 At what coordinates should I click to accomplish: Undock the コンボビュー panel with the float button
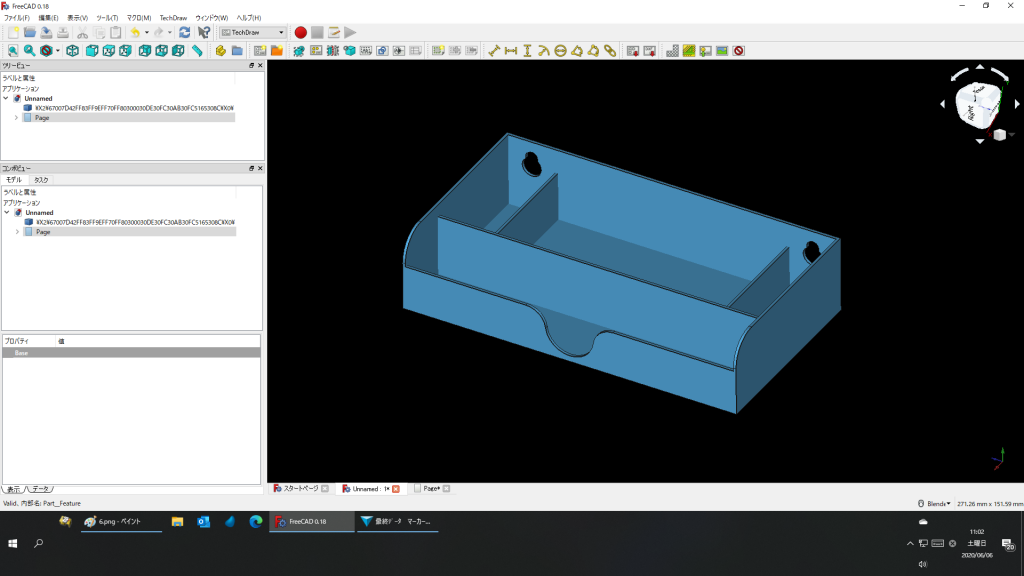point(251,168)
